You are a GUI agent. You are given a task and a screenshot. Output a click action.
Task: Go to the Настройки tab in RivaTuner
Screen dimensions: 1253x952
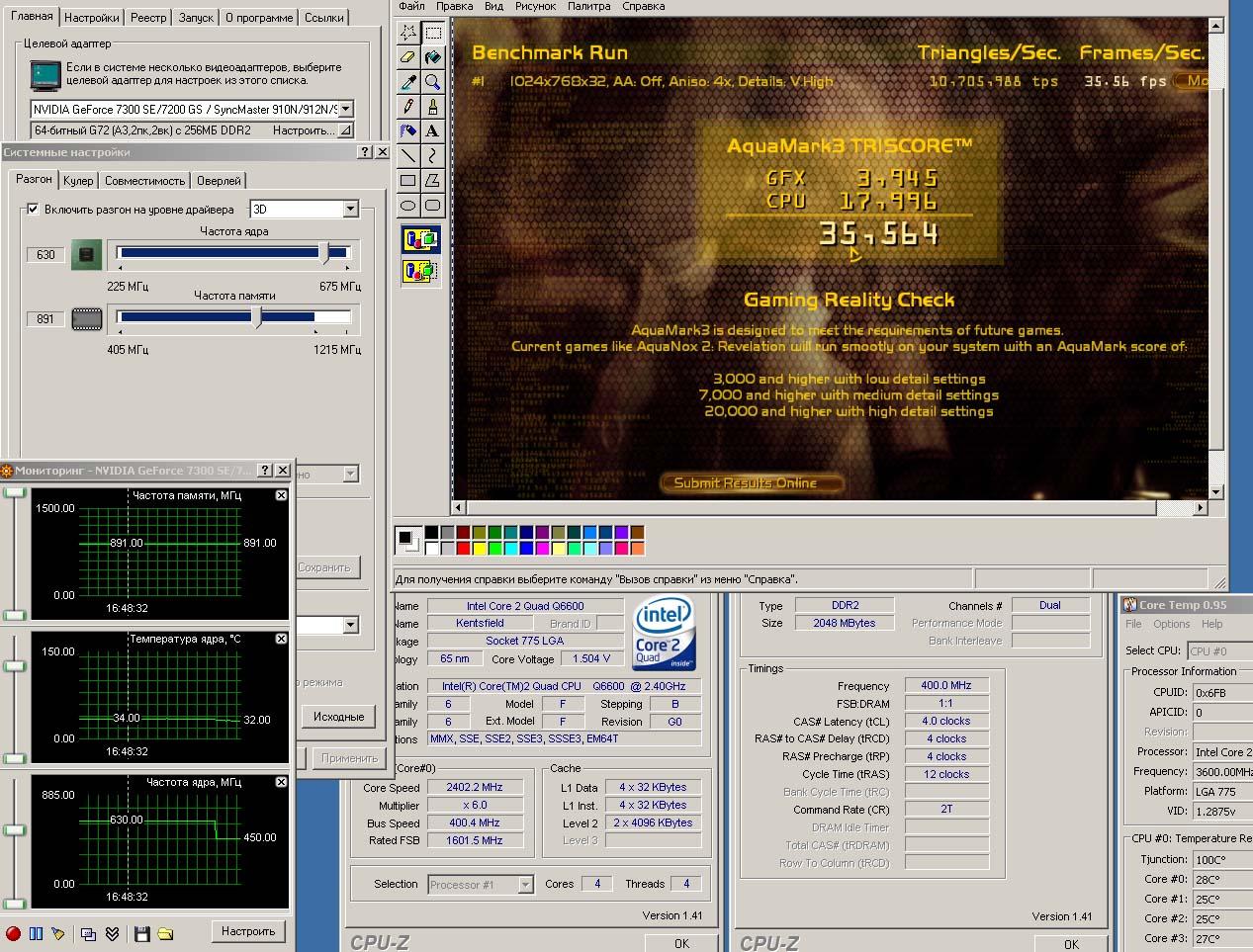click(x=91, y=18)
